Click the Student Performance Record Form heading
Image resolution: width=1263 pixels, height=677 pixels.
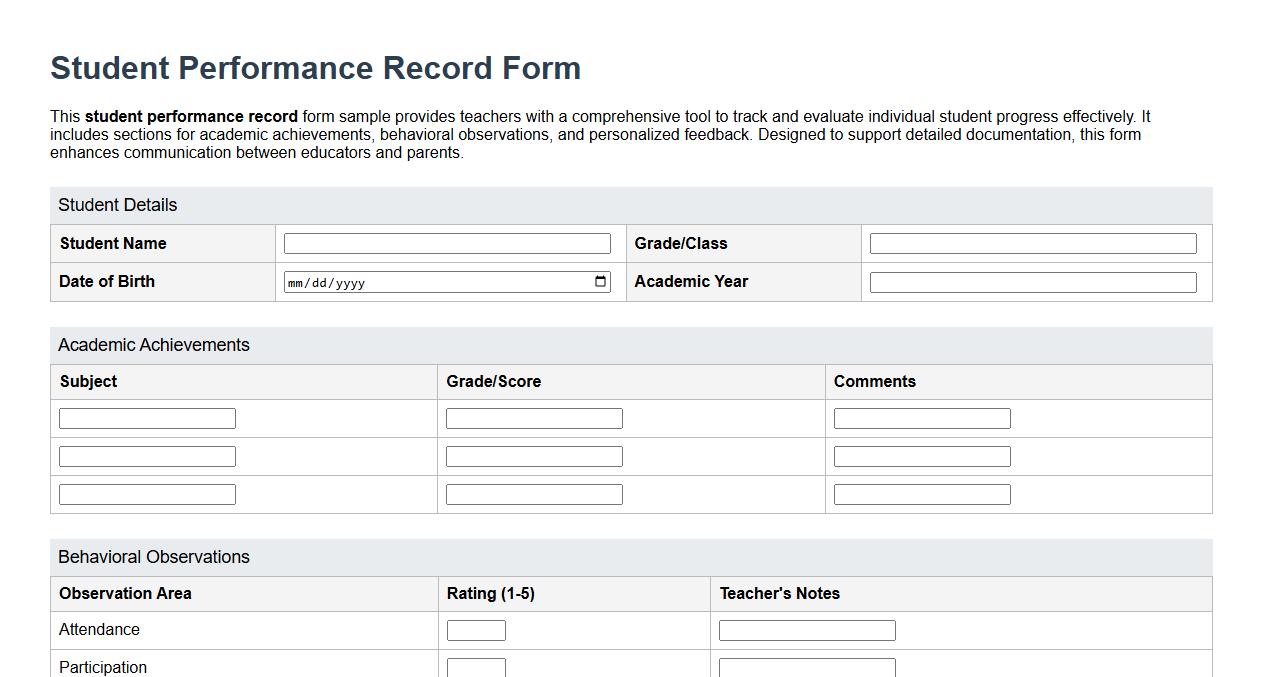click(x=315, y=67)
